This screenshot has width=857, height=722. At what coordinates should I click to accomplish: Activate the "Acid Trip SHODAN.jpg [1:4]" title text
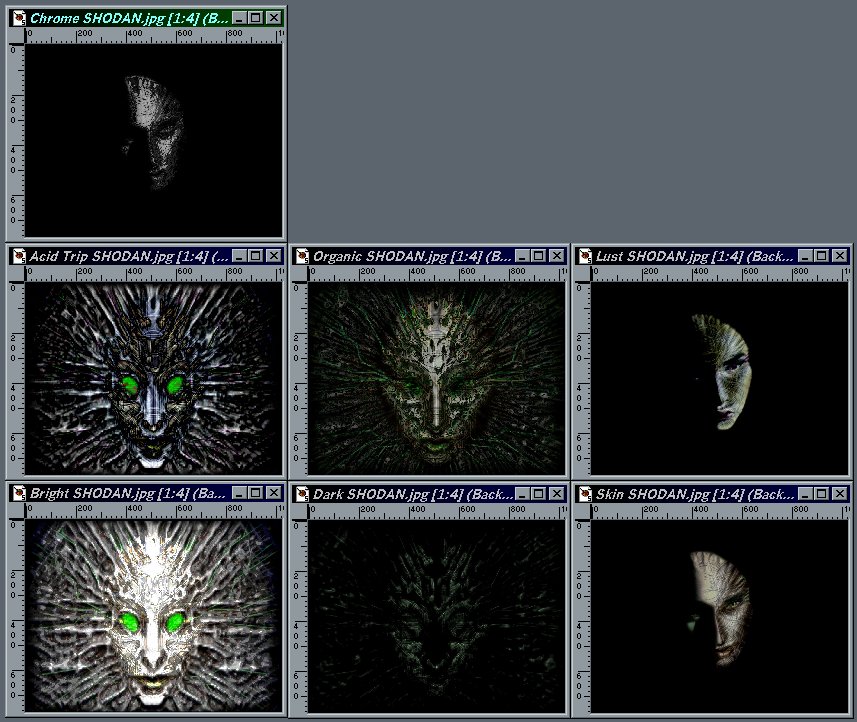(118, 256)
